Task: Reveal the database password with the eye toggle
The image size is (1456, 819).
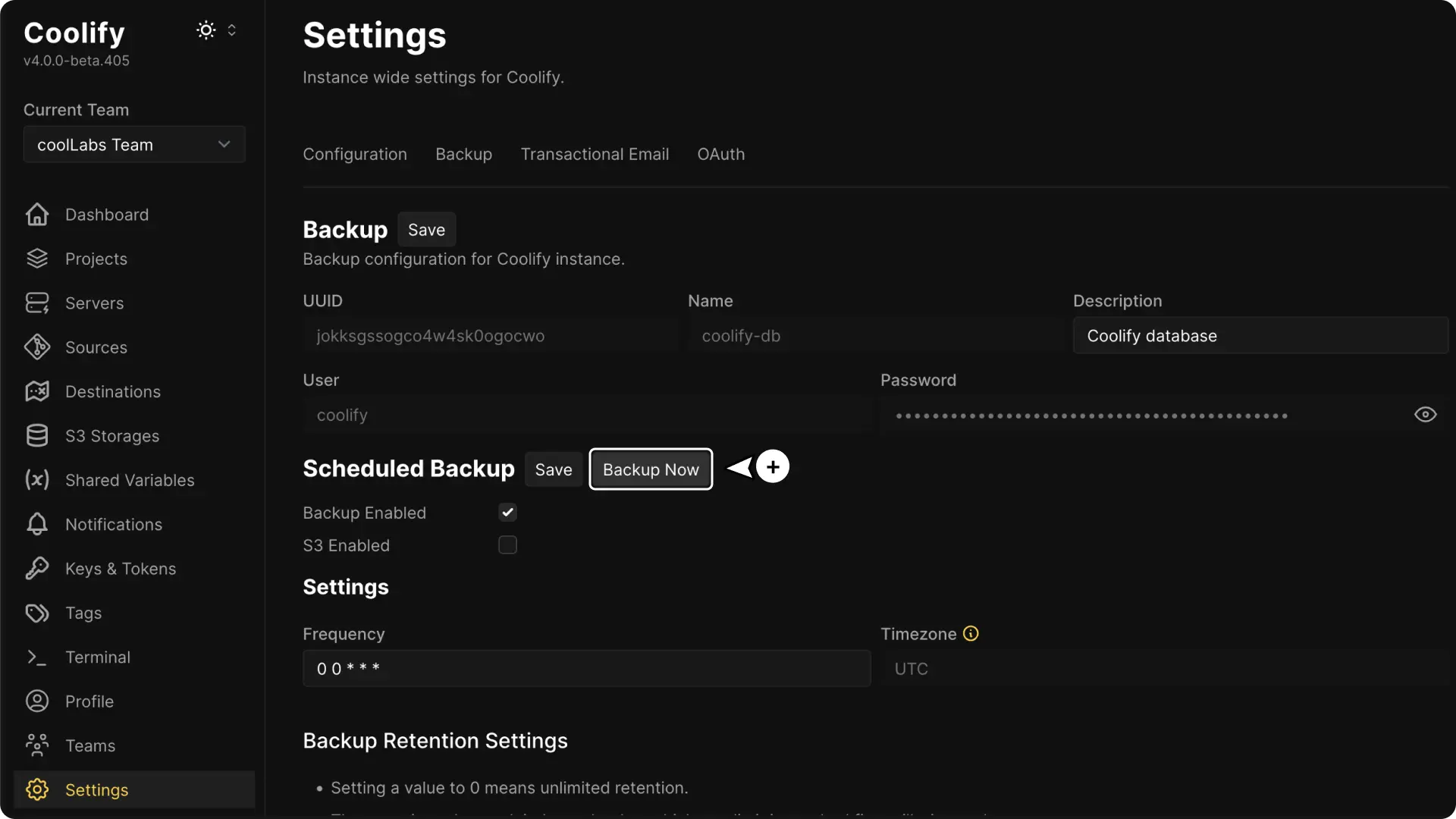Action: pyautogui.click(x=1425, y=415)
